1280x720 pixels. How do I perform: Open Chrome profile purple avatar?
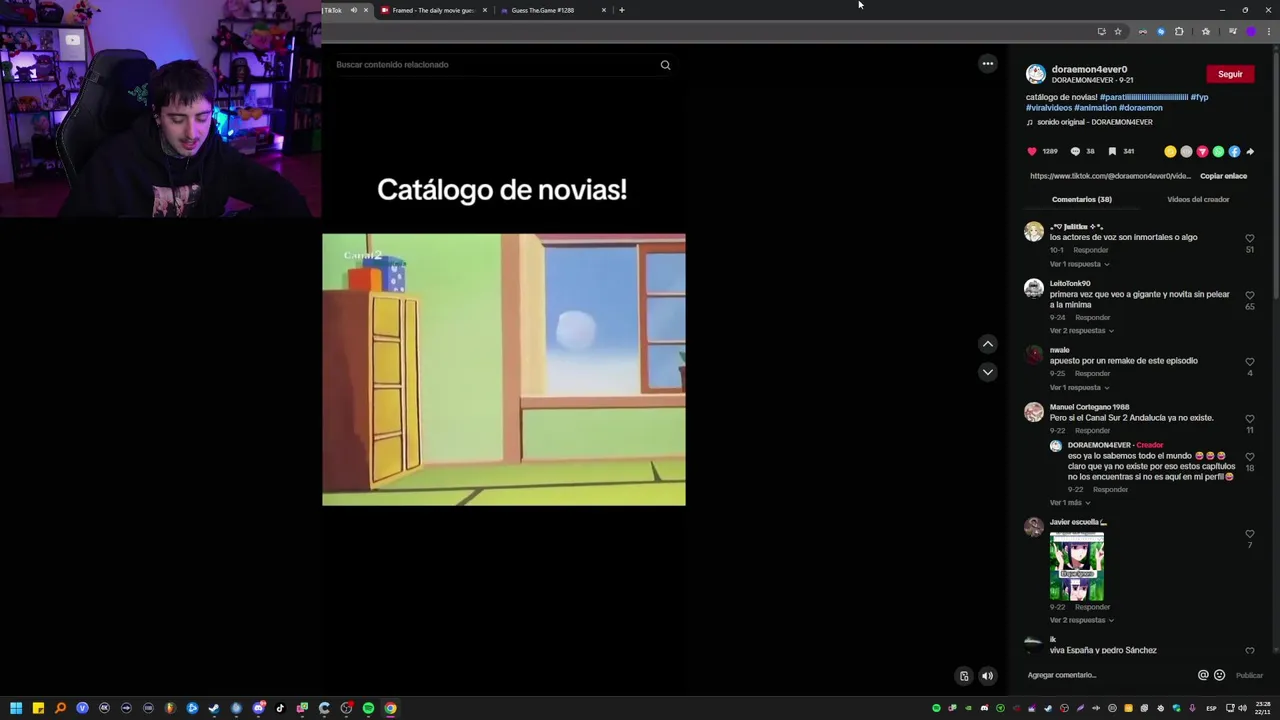(x=1251, y=32)
